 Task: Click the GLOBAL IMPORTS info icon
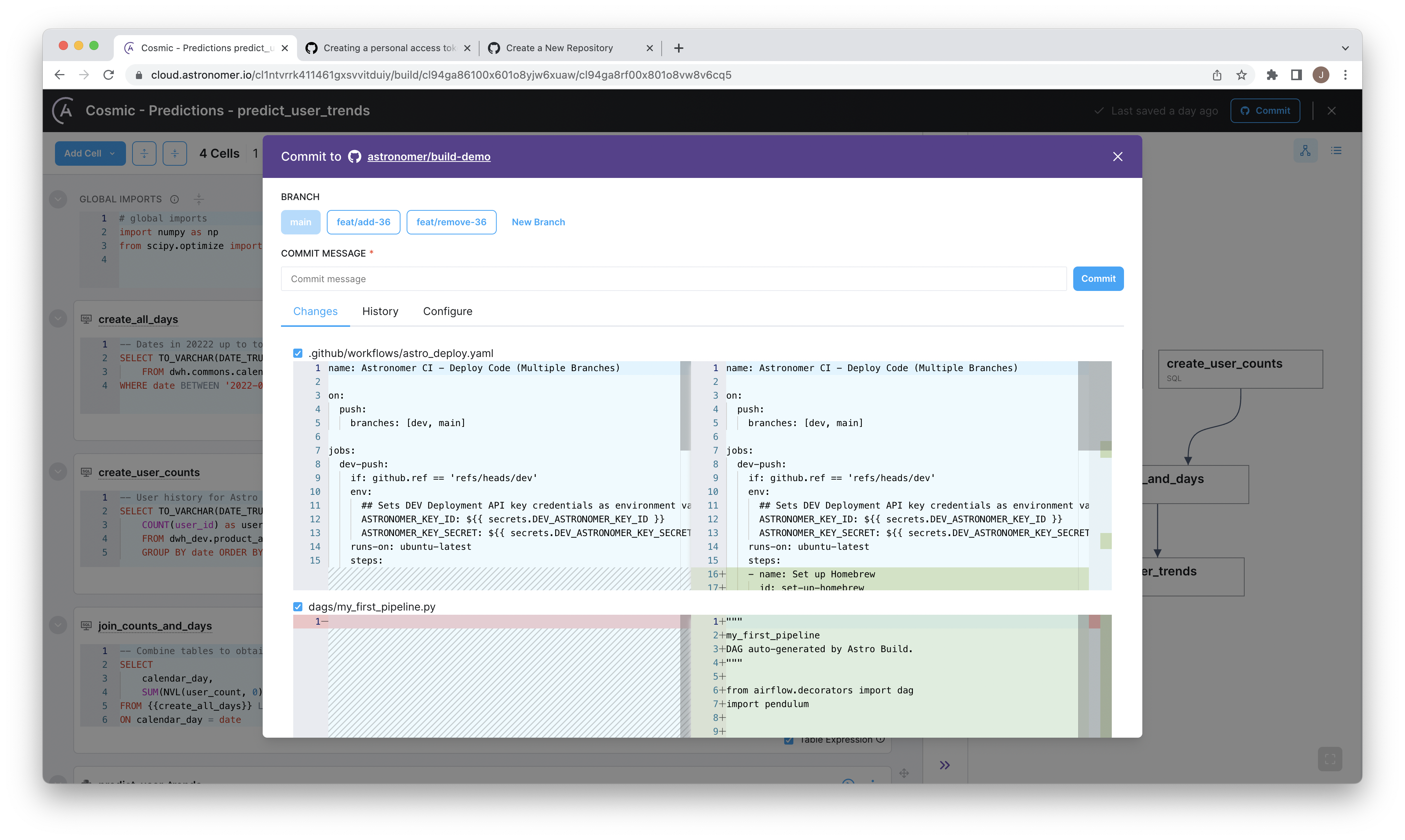click(174, 199)
